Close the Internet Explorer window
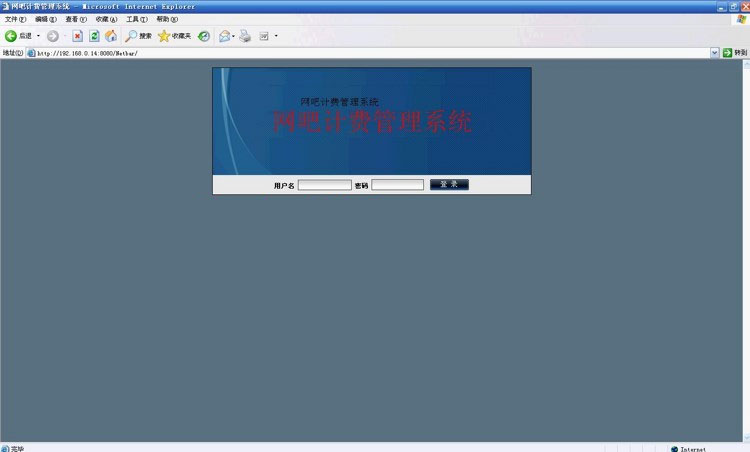 pos(745,7)
